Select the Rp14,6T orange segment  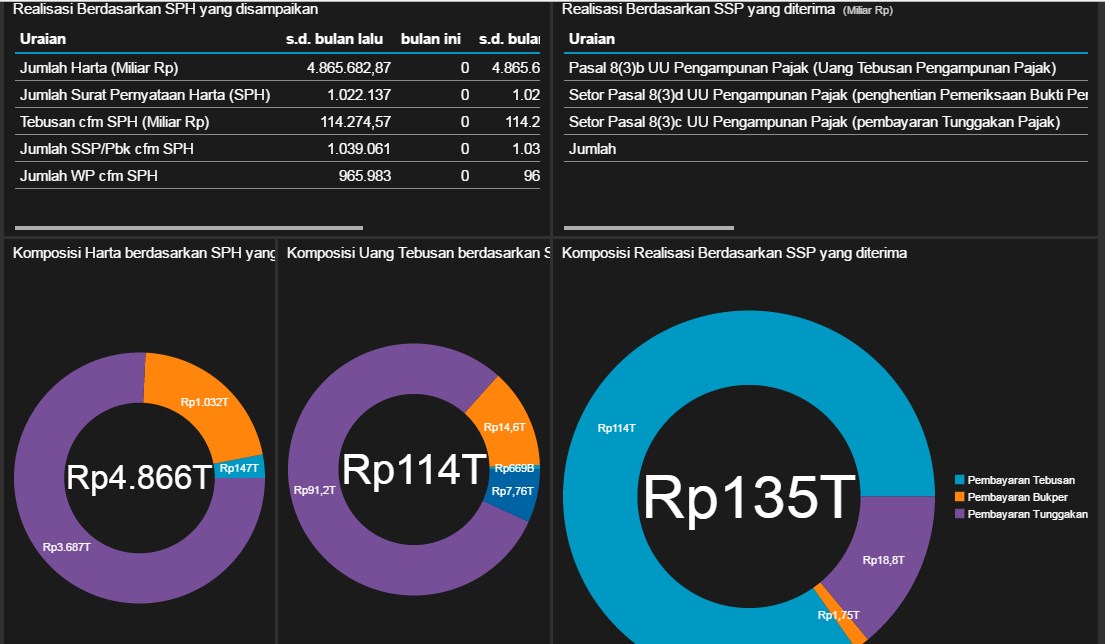[505, 427]
